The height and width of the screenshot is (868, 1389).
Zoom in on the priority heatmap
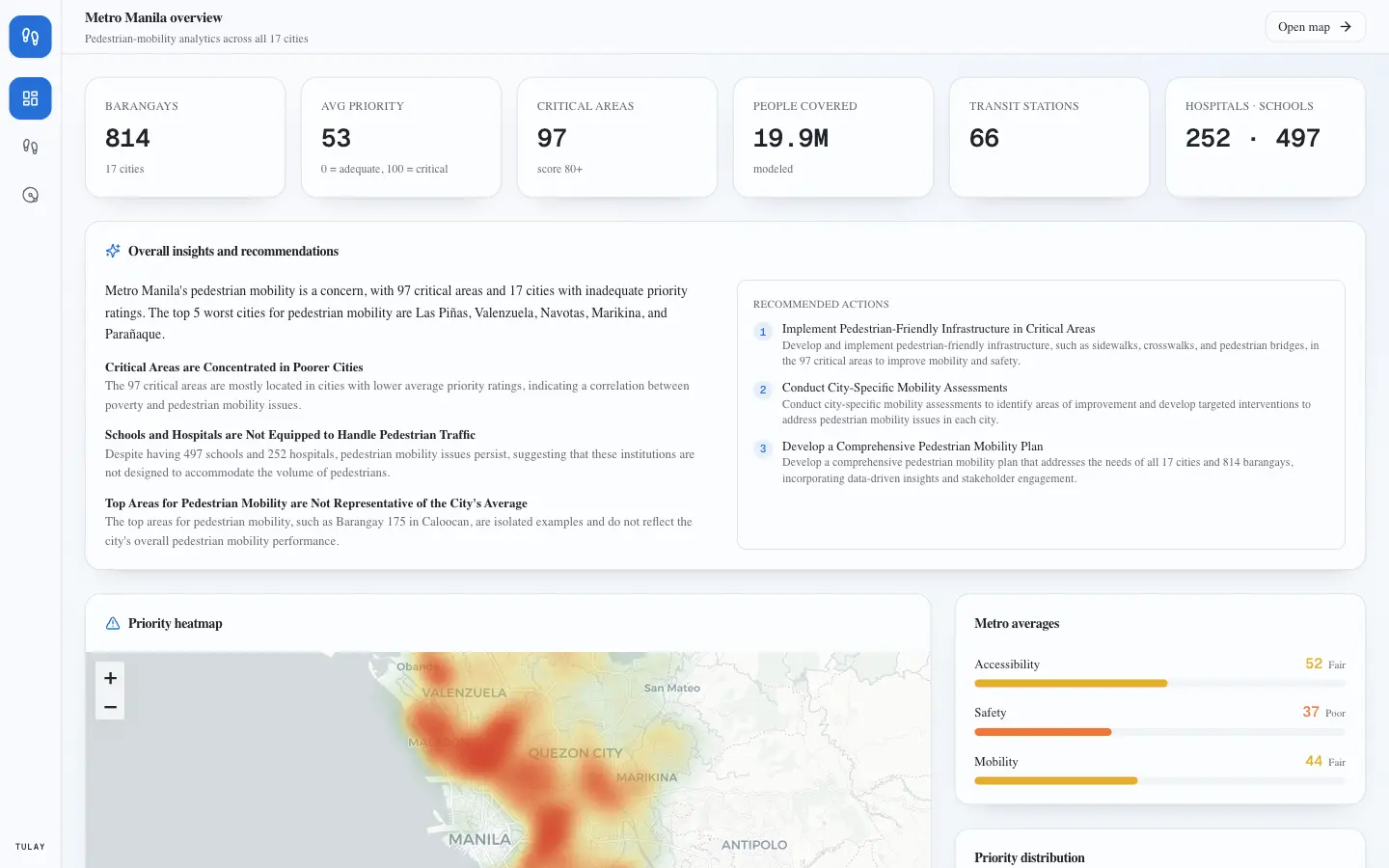pyautogui.click(x=110, y=678)
